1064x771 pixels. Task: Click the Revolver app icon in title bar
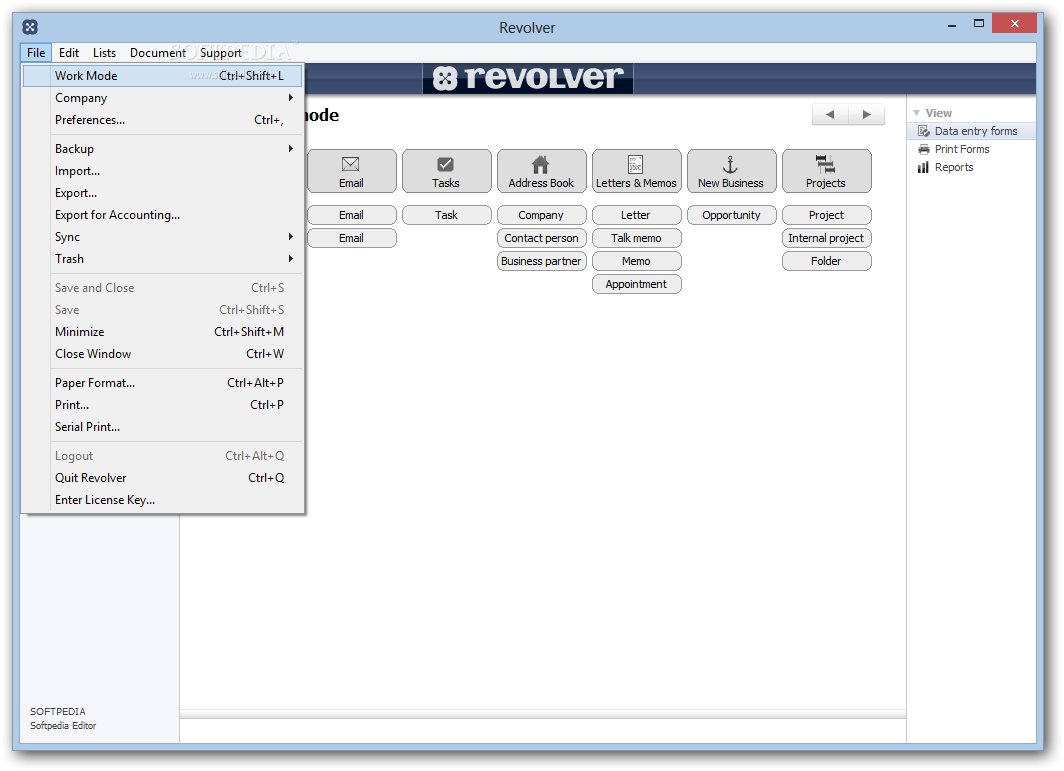[x=30, y=27]
